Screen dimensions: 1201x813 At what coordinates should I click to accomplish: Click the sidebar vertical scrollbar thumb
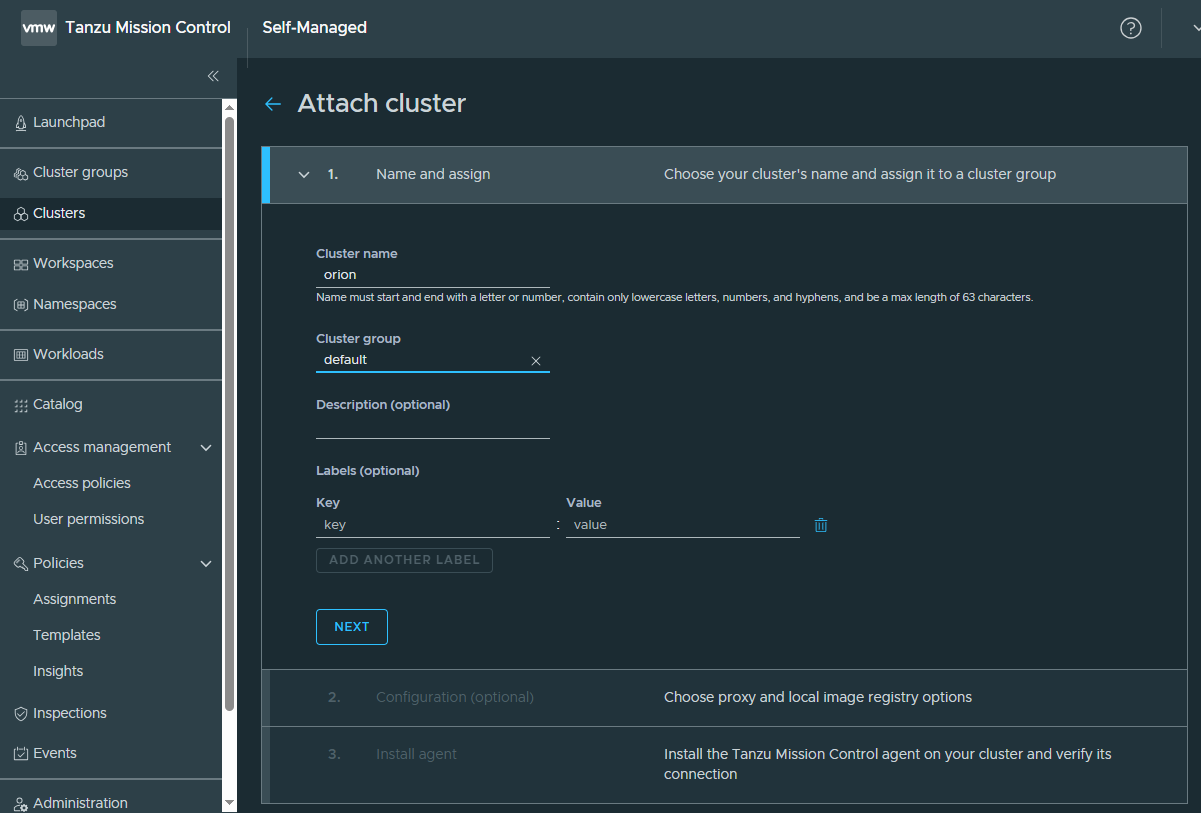coord(229,414)
